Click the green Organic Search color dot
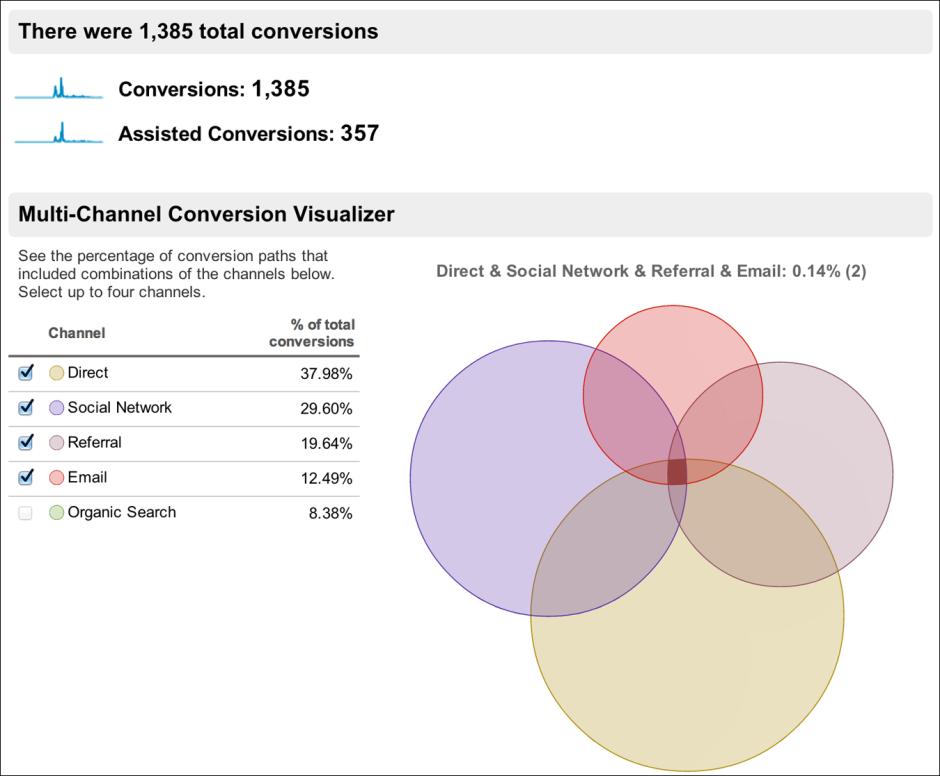The width and height of the screenshot is (940, 776). tap(57, 513)
